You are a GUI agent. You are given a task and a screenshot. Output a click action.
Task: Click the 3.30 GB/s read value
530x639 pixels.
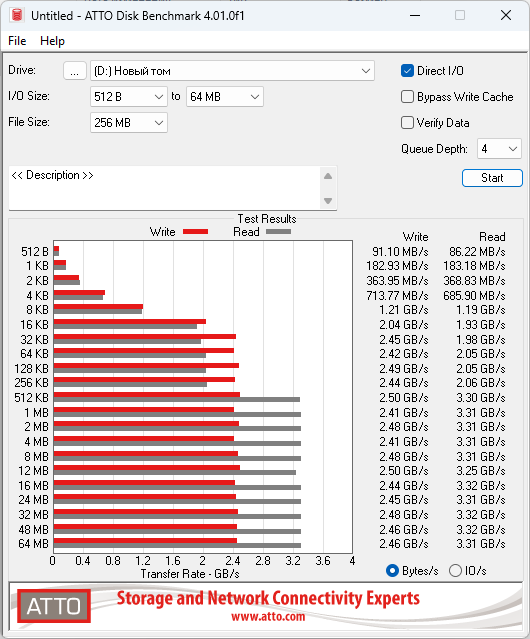coord(481,398)
